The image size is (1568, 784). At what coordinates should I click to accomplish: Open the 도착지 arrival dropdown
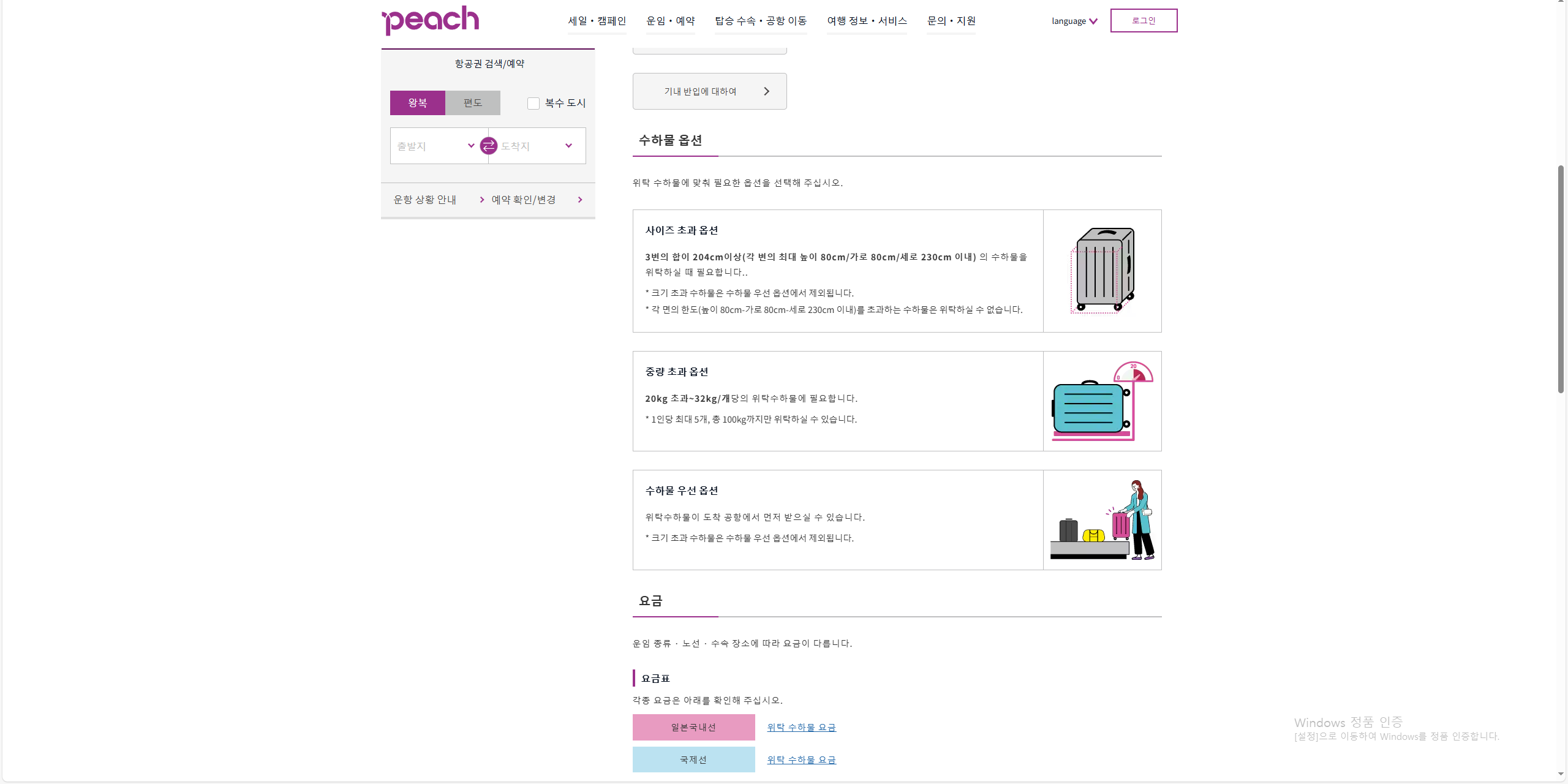(537, 146)
